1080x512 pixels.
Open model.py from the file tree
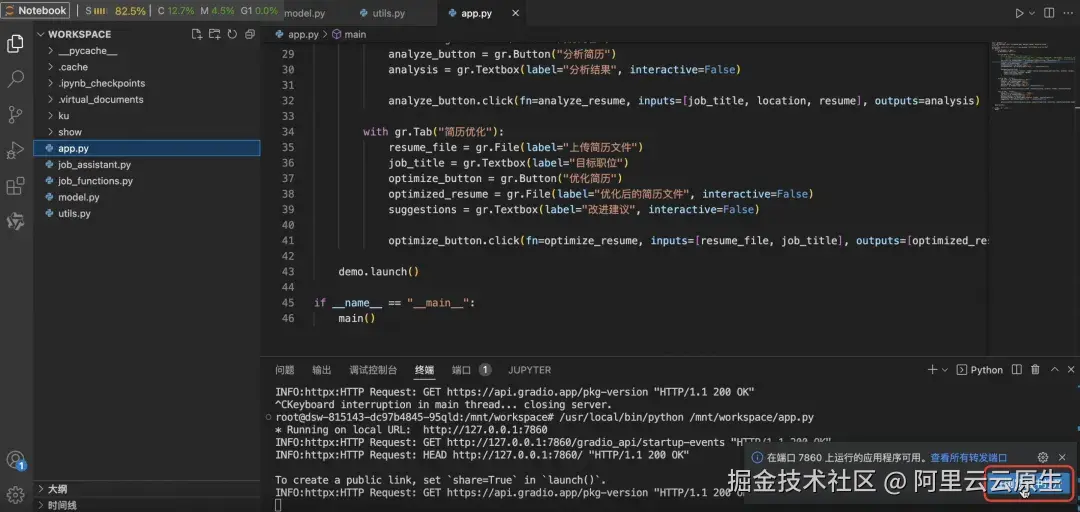[147, 197]
